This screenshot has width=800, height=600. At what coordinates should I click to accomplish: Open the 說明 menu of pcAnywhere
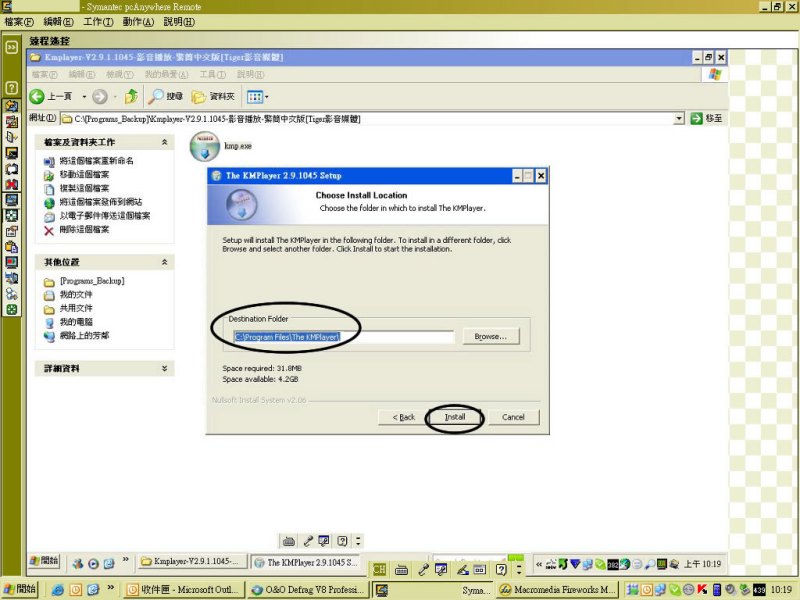click(x=179, y=22)
